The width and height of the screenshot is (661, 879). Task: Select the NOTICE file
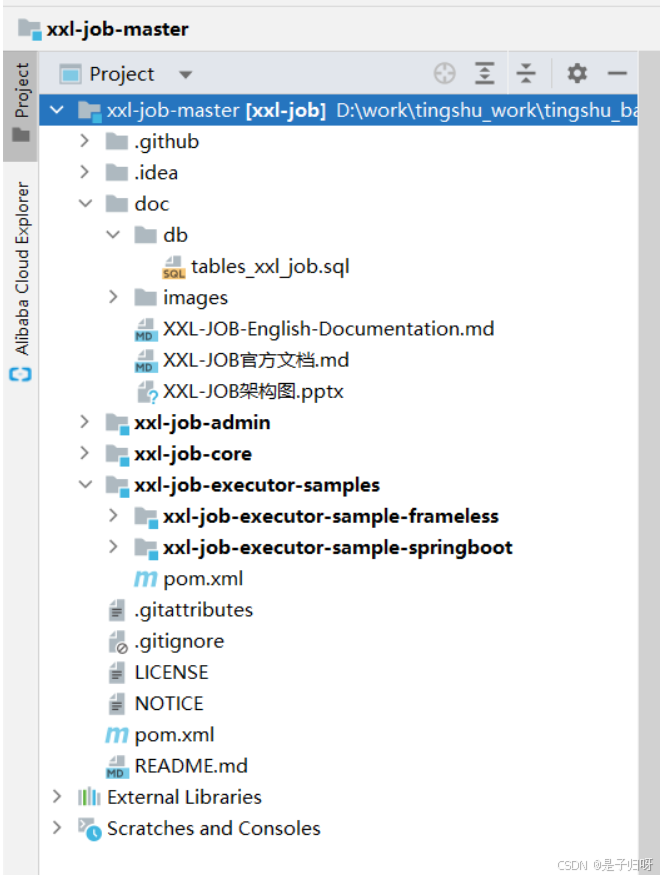[169, 704]
